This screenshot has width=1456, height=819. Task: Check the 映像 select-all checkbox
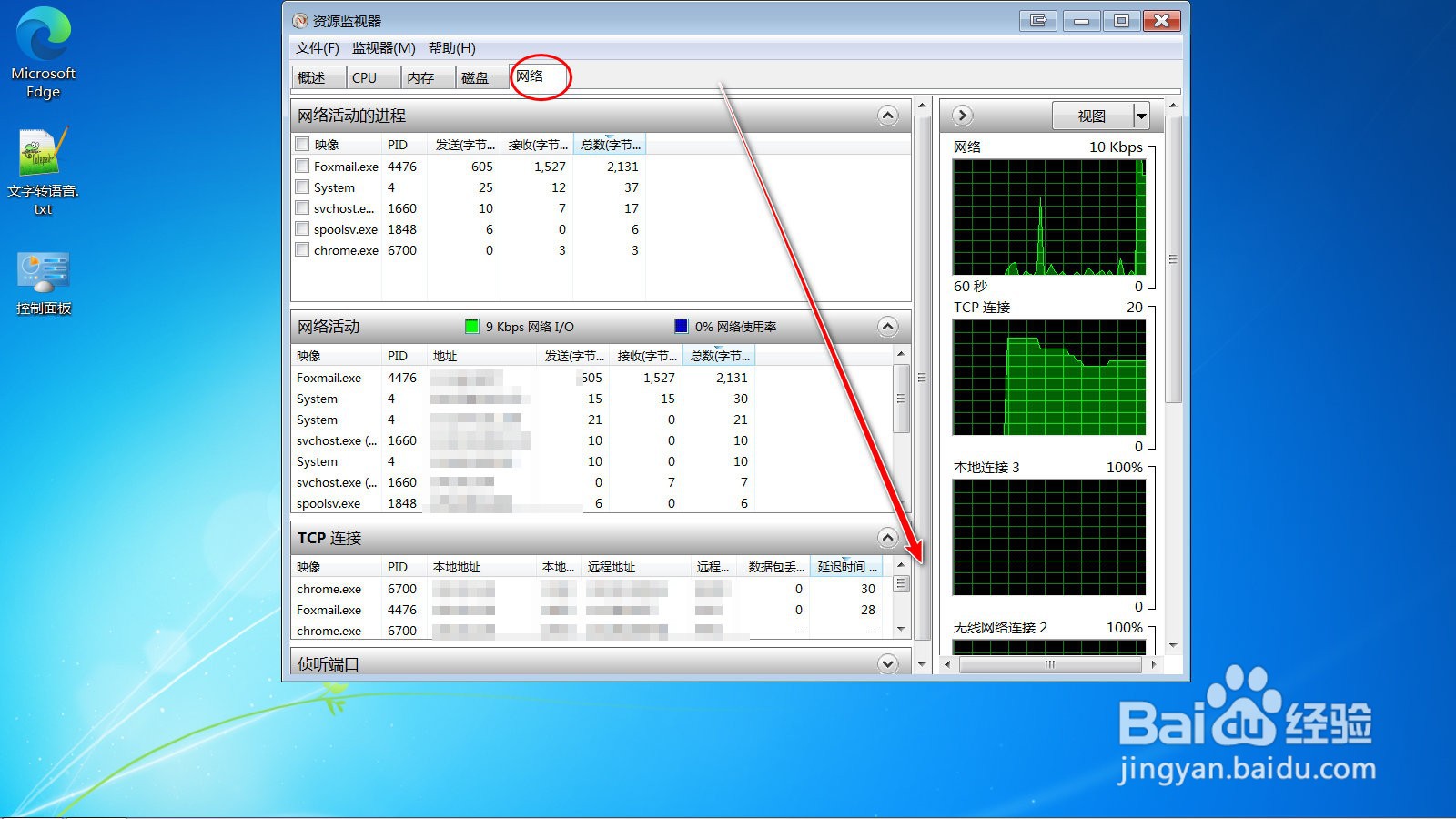tap(302, 144)
